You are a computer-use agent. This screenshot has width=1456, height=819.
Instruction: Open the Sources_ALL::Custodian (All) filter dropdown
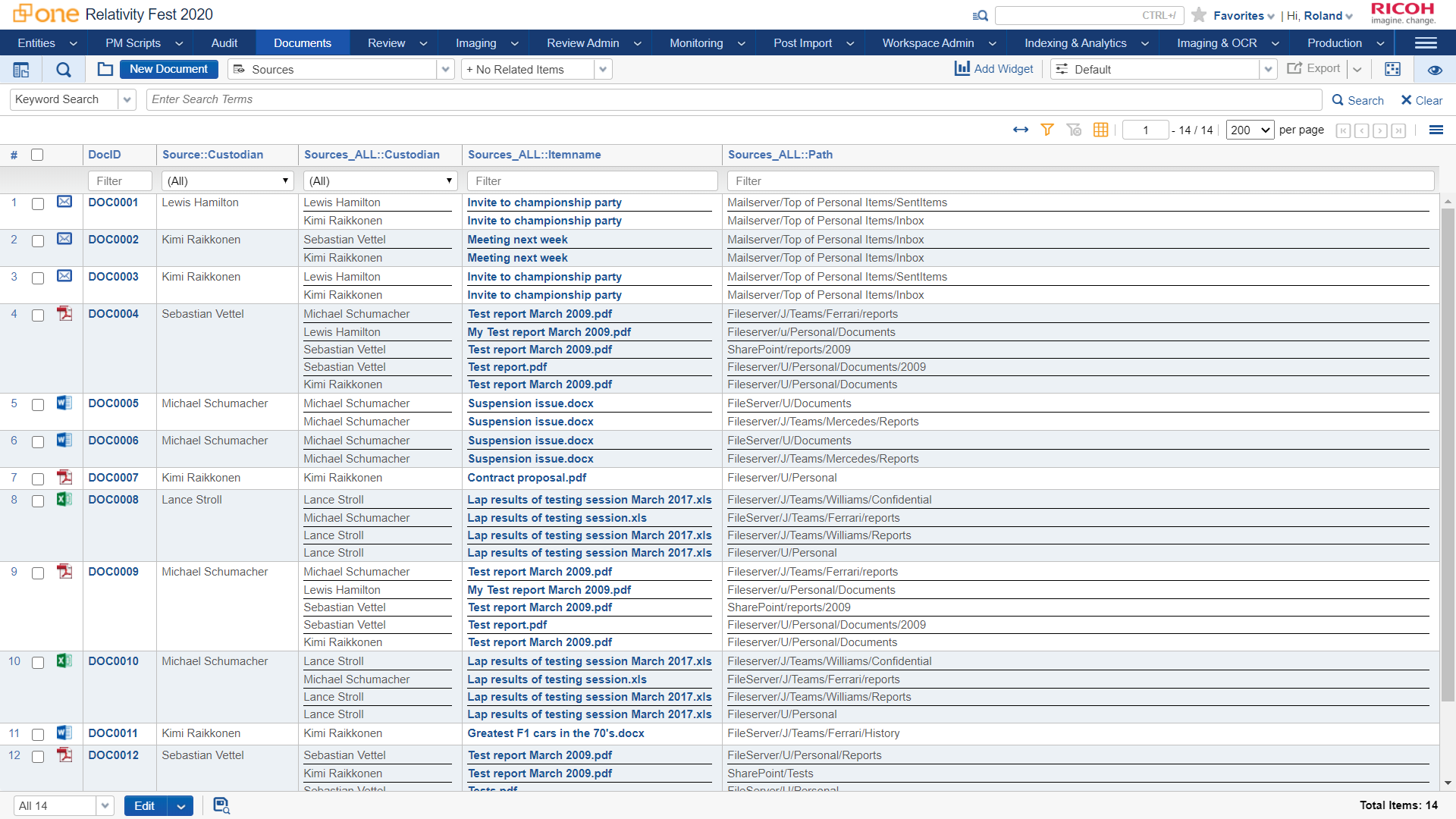[380, 180]
